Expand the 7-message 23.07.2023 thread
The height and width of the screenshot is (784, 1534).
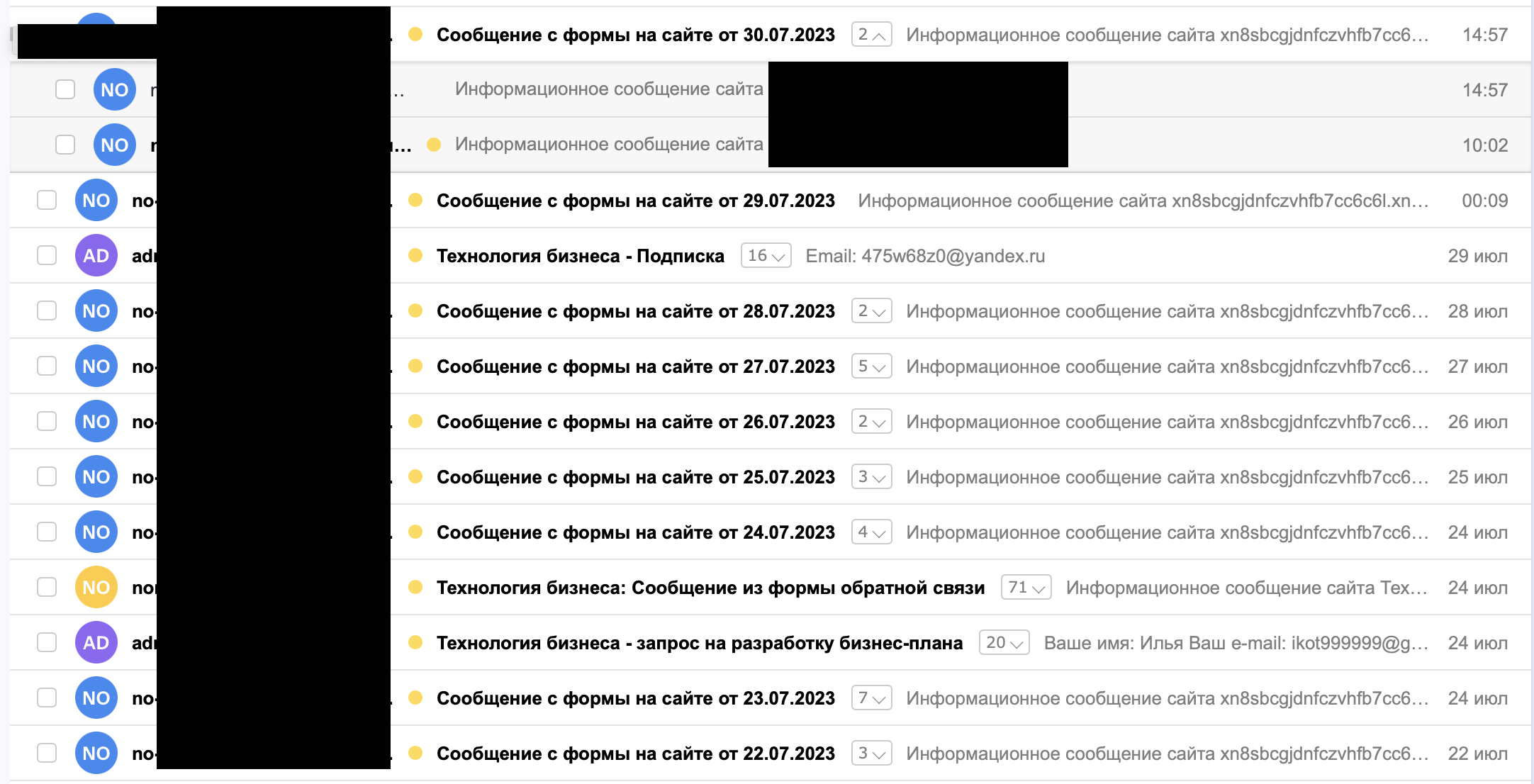tap(872, 698)
